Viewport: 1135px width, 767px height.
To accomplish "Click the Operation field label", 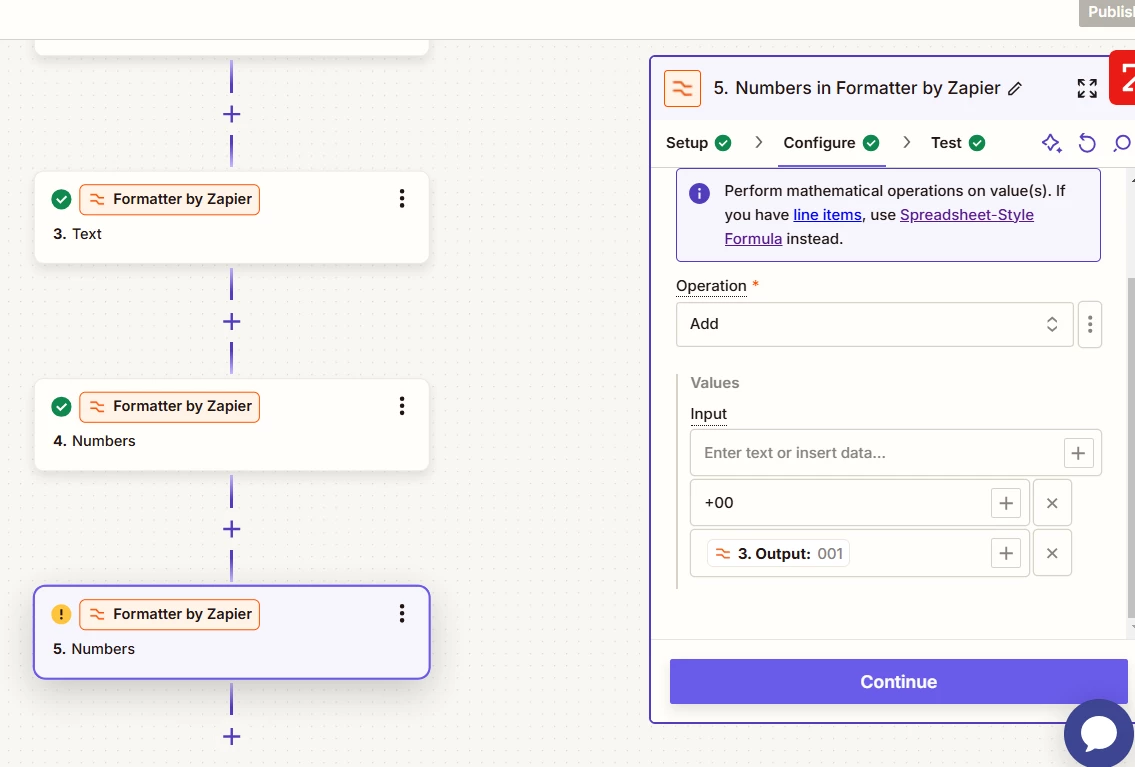I will point(711,286).
